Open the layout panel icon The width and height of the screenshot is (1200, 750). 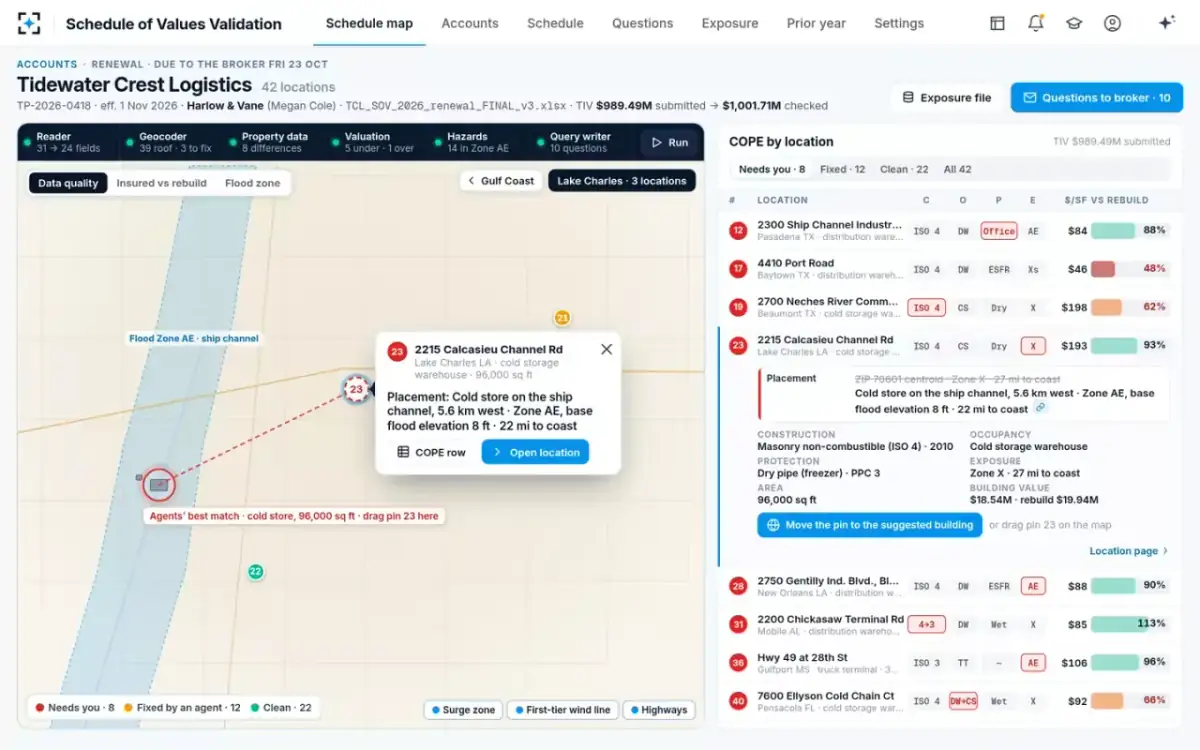pos(997,23)
